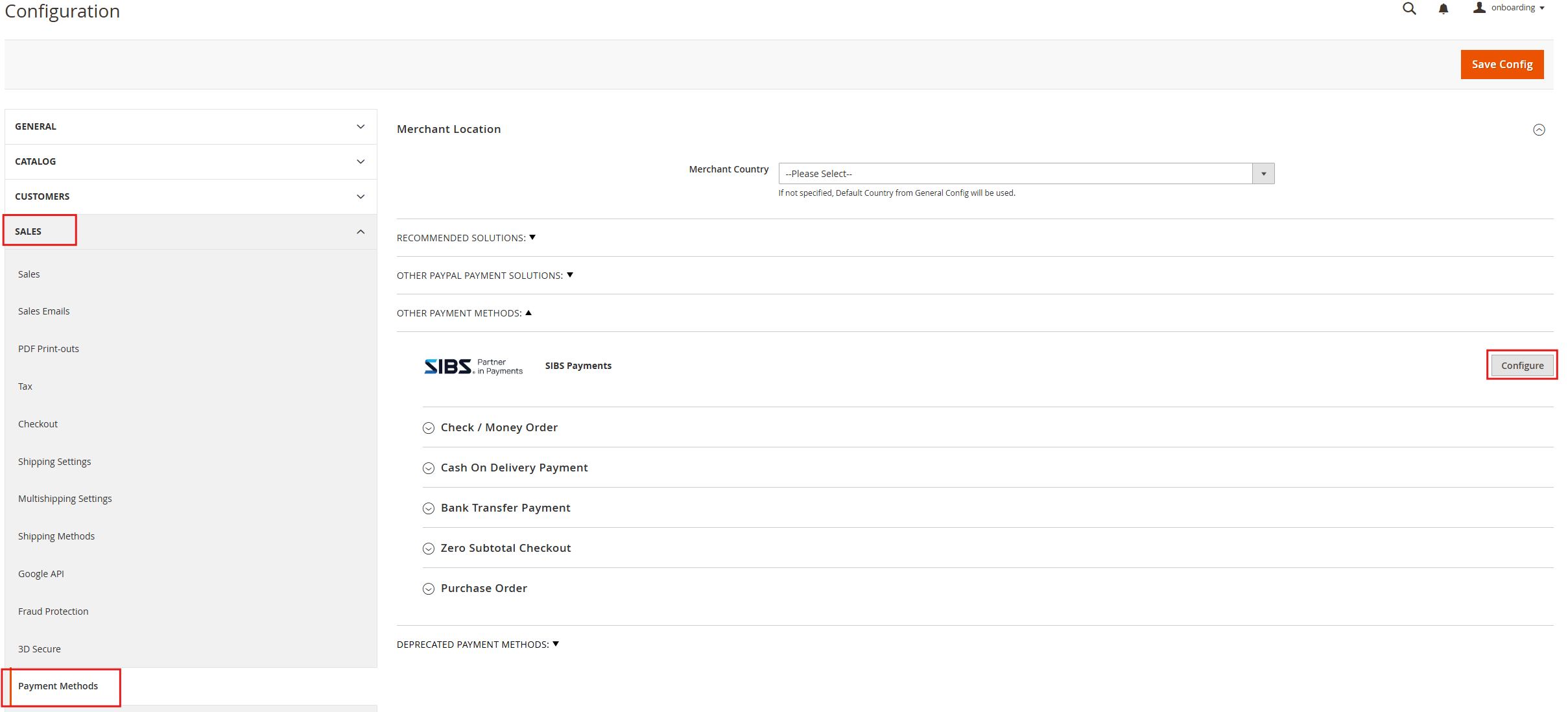This screenshot has height=712, width=1568.
Task: Click the search magnifier icon
Action: 1408,8
